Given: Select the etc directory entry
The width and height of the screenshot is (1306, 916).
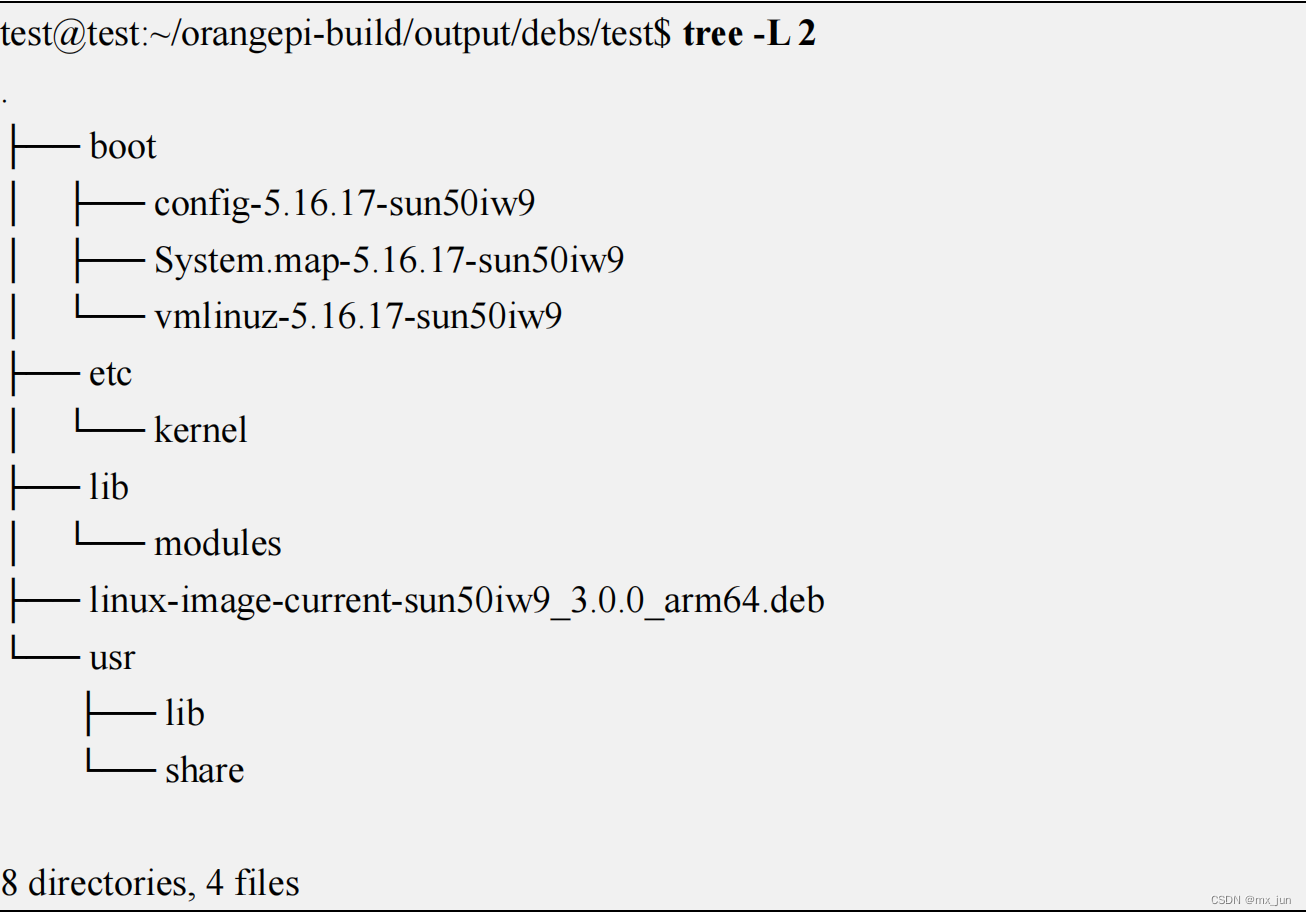Looking at the screenshot, I should click(110, 374).
